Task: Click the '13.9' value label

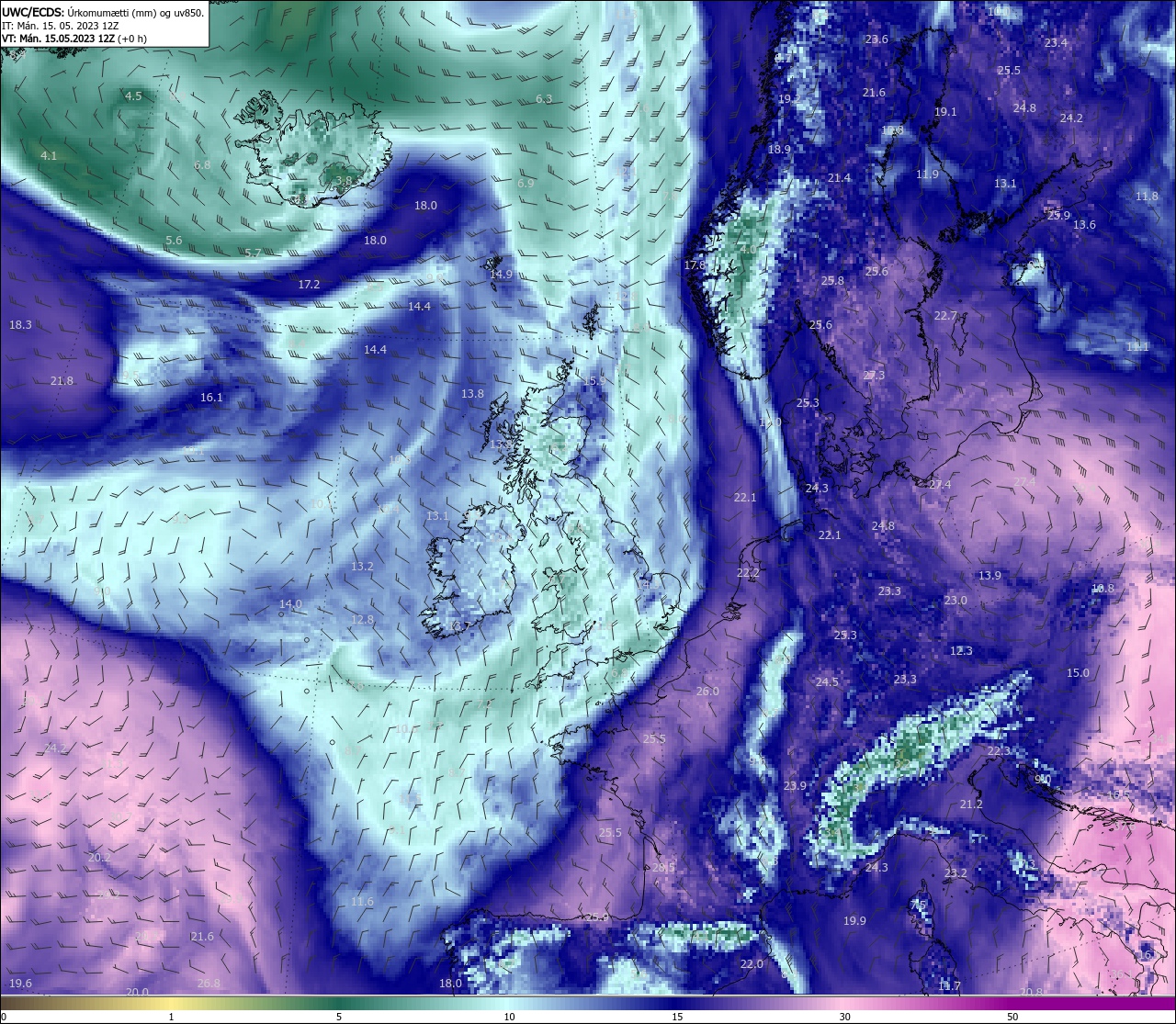Action: [989, 576]
